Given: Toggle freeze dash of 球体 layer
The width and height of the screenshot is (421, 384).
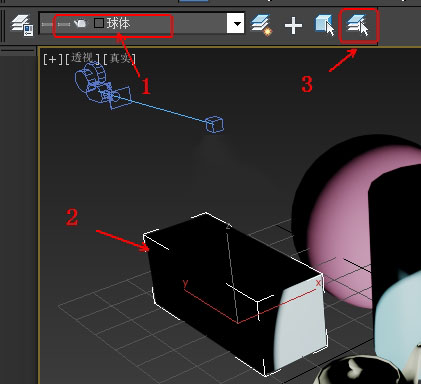Looking at the screenshot, I should (63, 24).
